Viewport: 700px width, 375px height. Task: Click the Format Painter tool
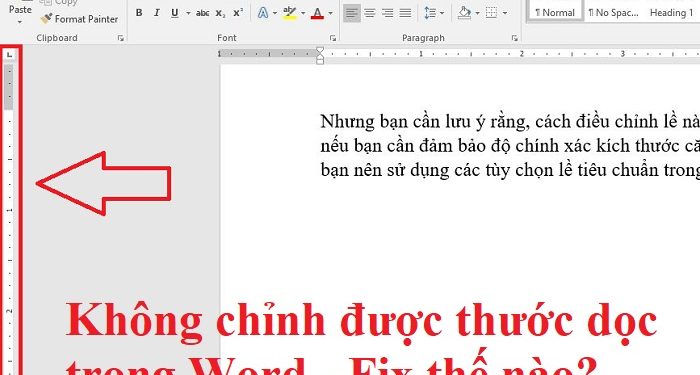click(79, 19)
